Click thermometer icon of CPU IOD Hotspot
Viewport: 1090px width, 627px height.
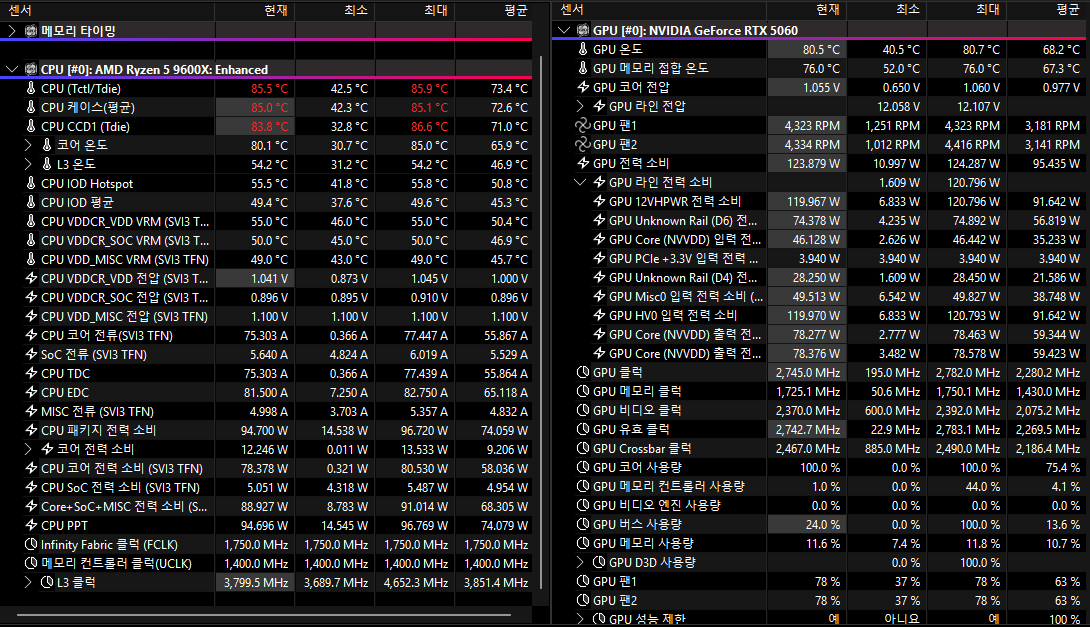coord(31,184)
